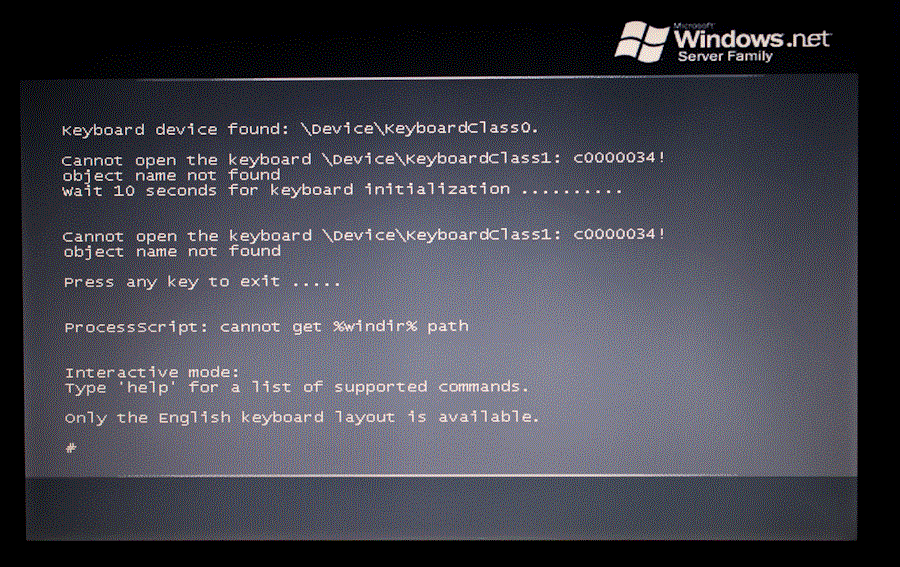Click the Windows.net title text
Image resolution: width=900 pixels, height=567 pixels.
click(752, 38)
